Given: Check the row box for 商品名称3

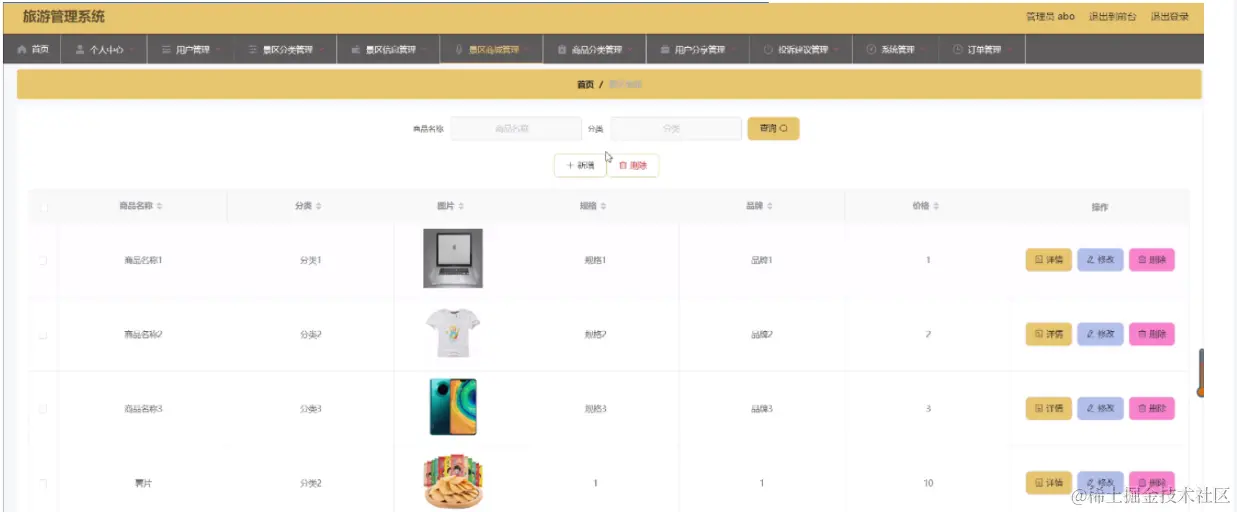Looking at the screenshot, I should (x=43, y=409).
